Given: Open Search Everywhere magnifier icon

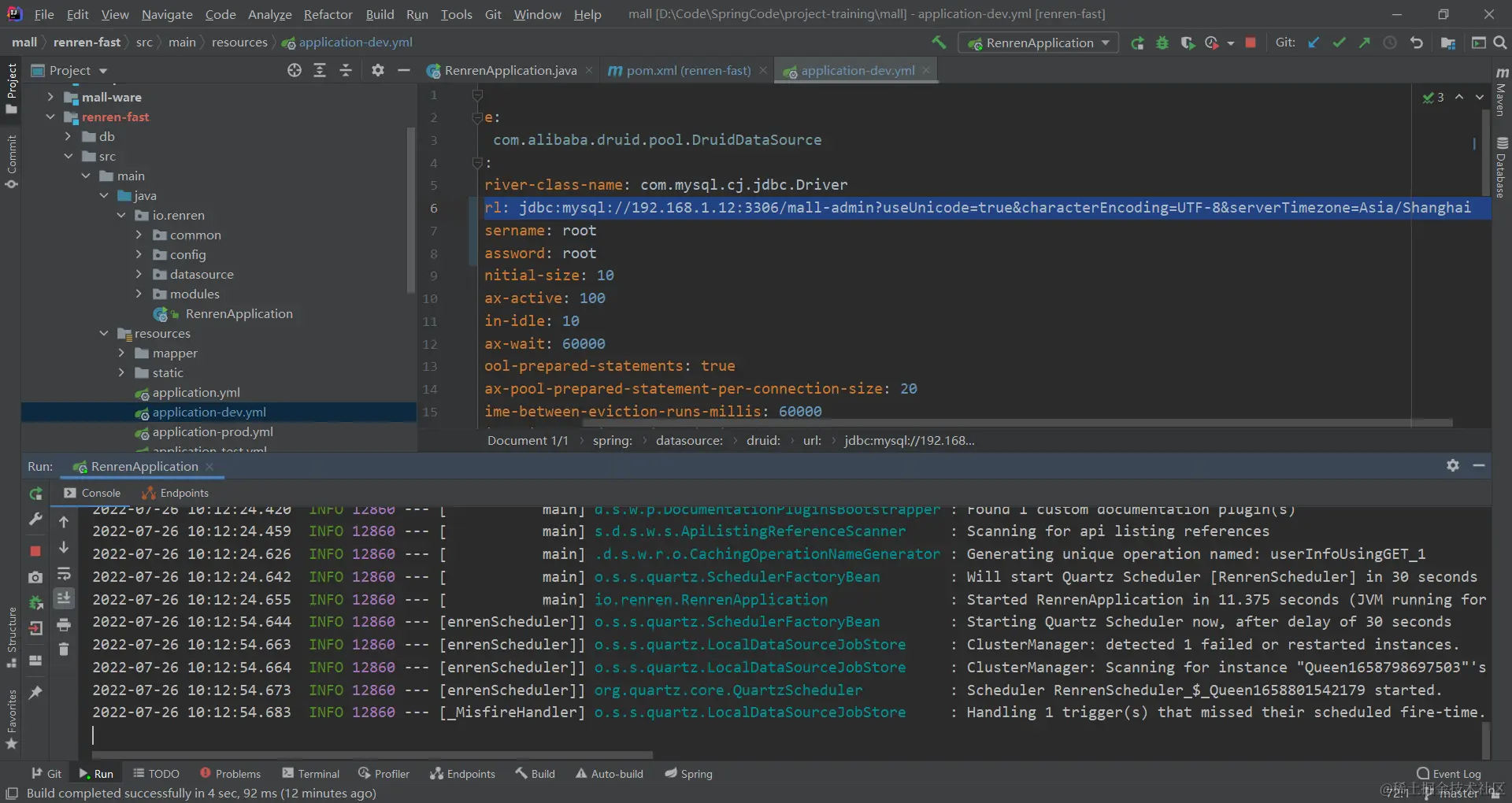Looking at the screenshot, I should (x=1500, y=43).
